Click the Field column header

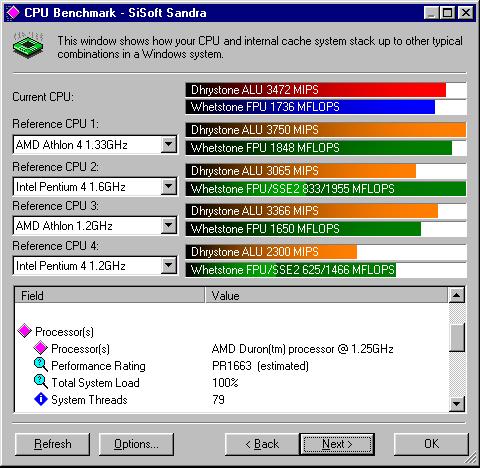pos(110,295)
